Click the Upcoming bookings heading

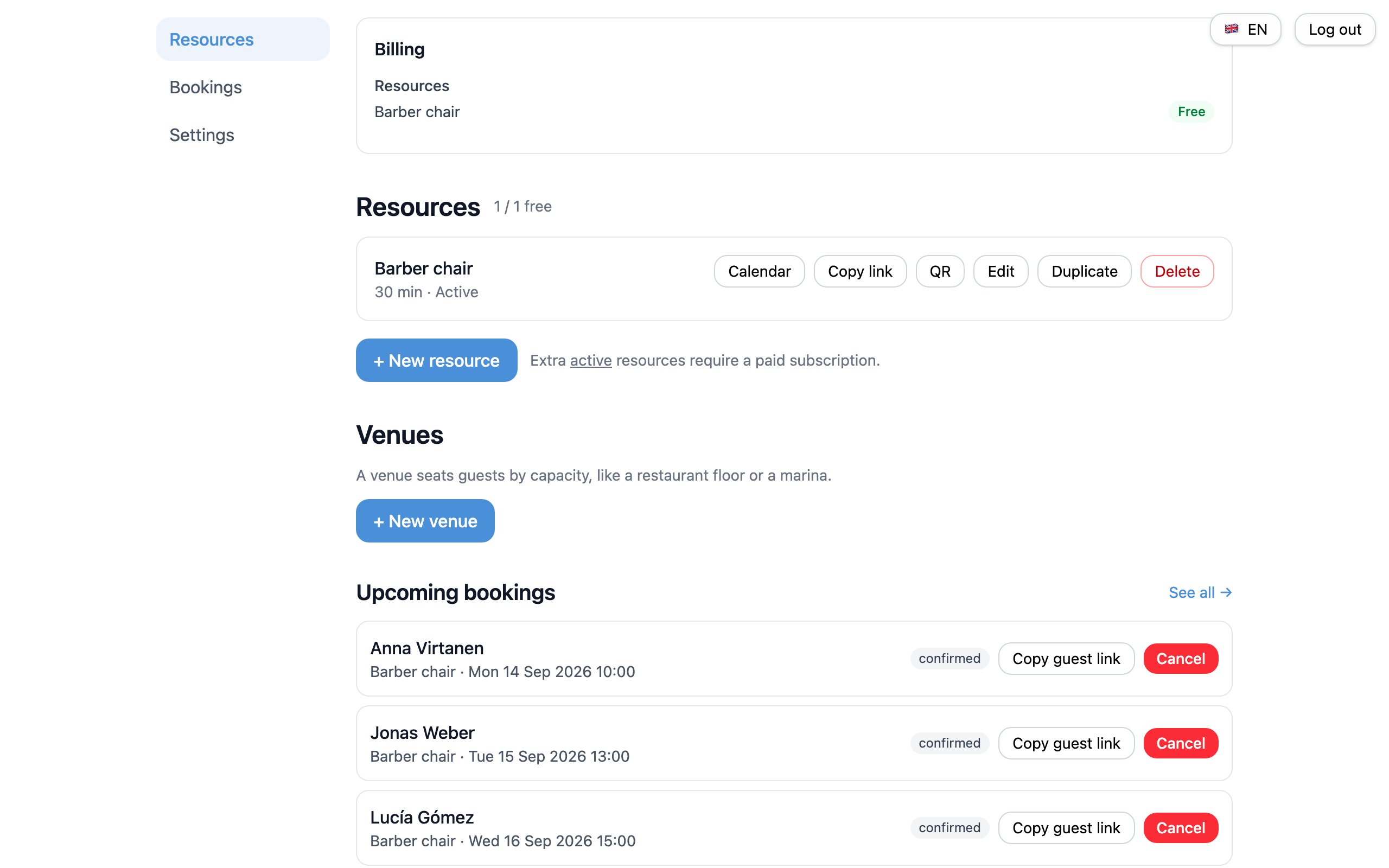click(455, 592)
